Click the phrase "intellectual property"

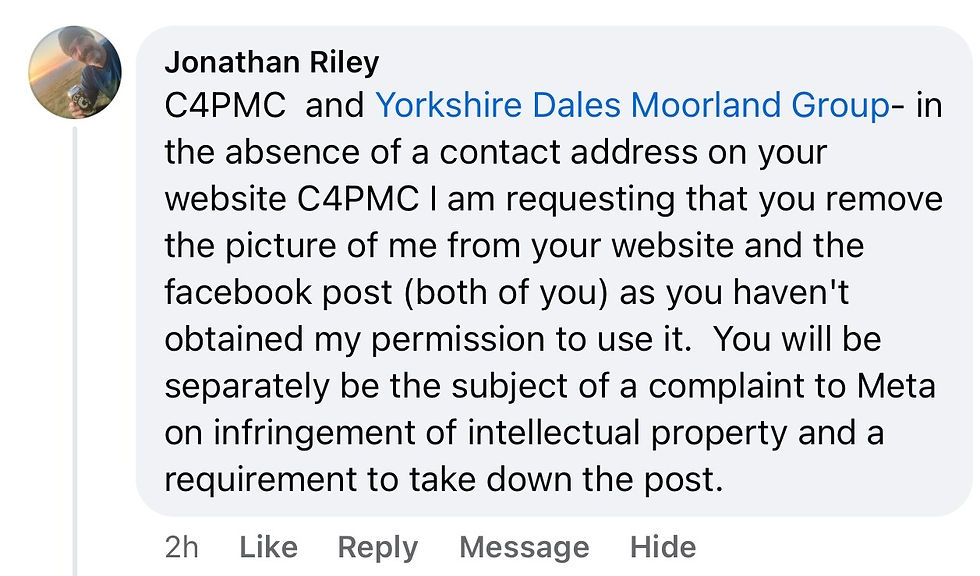620,433
